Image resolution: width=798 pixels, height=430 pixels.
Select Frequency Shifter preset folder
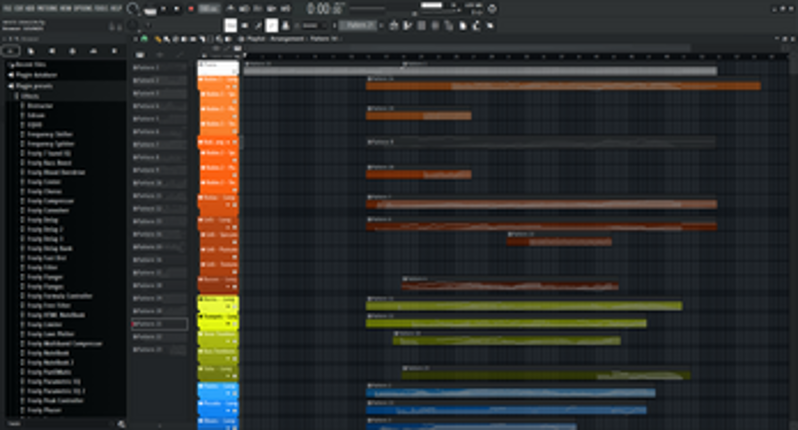coord(50,134)
